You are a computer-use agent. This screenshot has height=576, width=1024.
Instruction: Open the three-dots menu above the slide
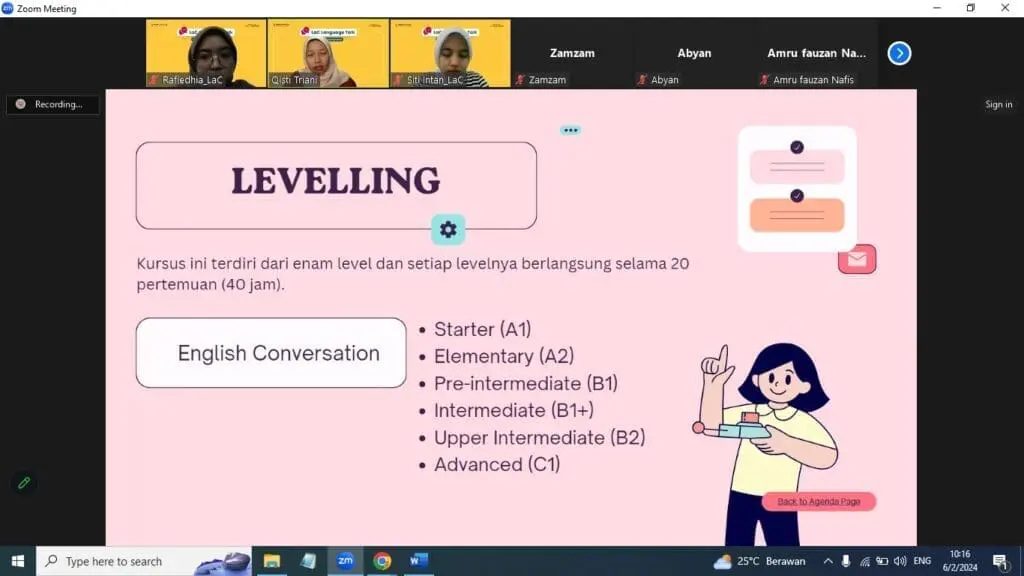570,129
